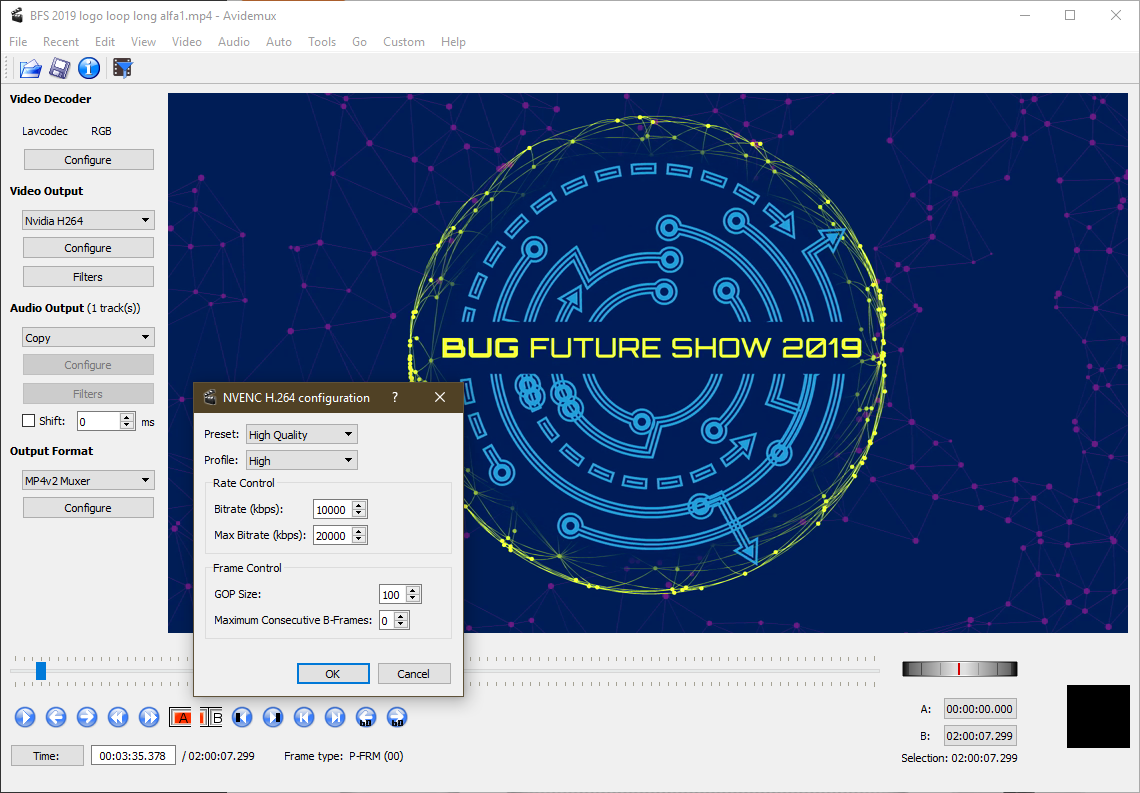Play the video
The width and height of the screenshot is (1140, 793).
point(25,717)
